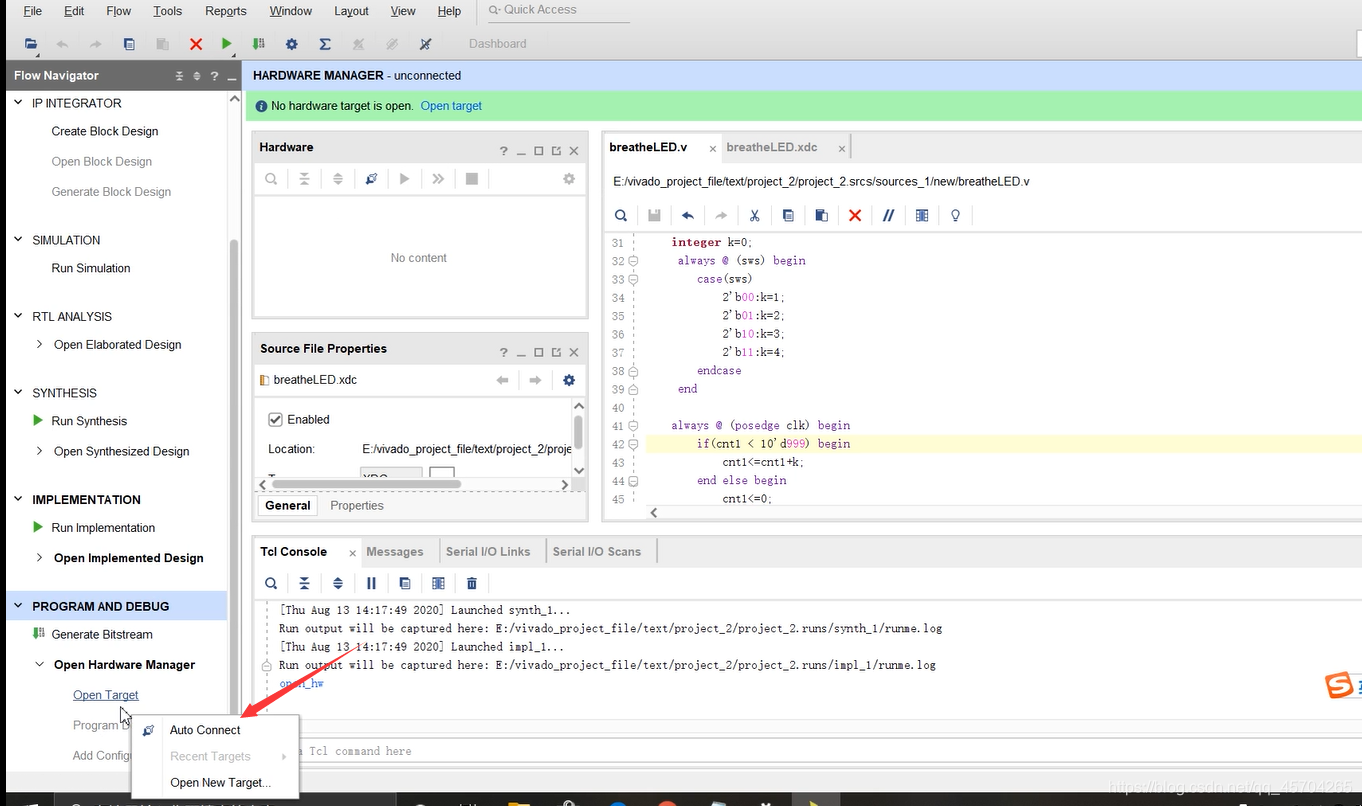The height and width of the screenshot is (806, 1362).
Task: Open Recent Targets submenu
Action: click(x=215, y=756)
